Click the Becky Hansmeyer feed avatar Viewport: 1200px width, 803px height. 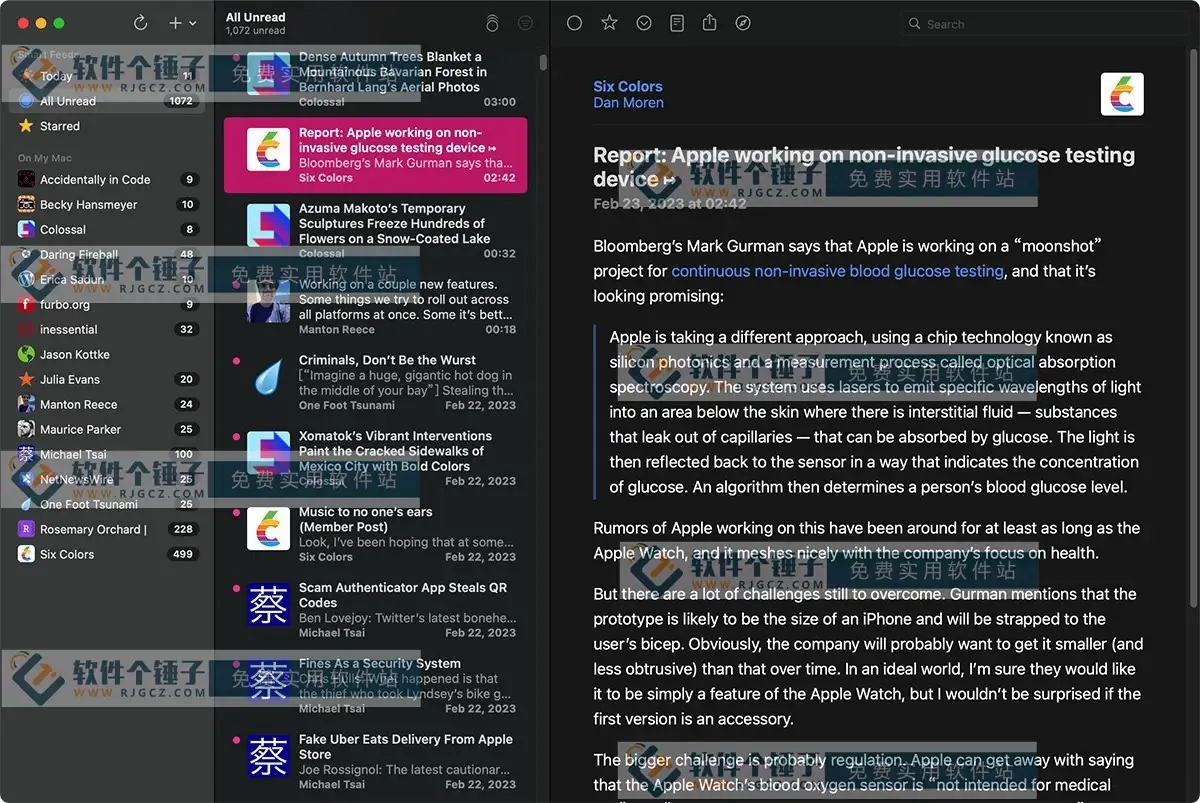tap(26, 205)
